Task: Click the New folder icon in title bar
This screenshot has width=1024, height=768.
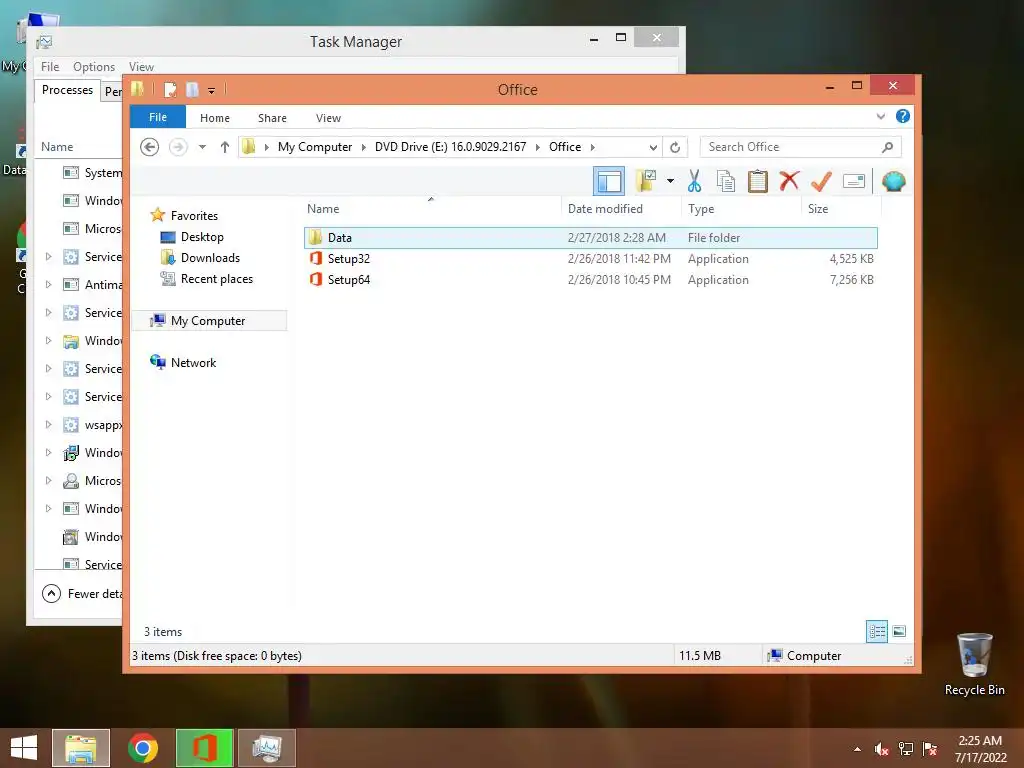Action: (x=192, y=89)
